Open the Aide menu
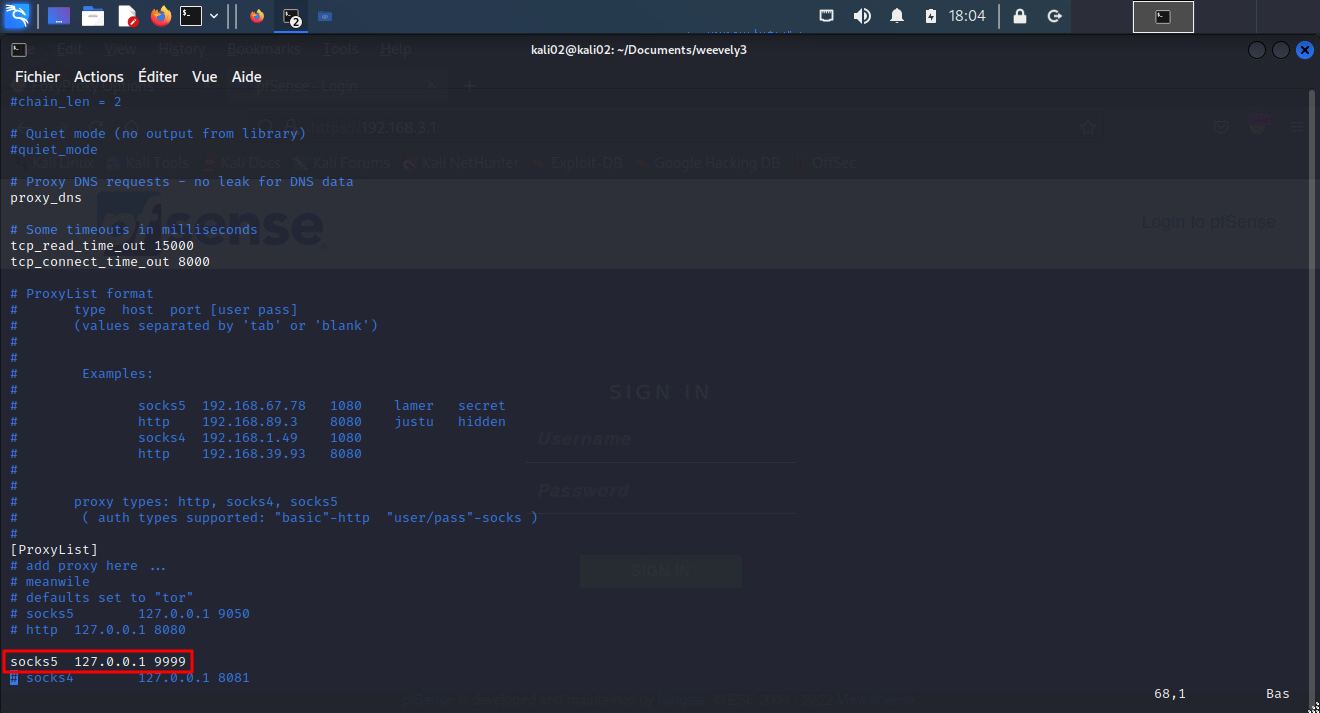This screenshot has height=713, width=1320. click(246, 77)
